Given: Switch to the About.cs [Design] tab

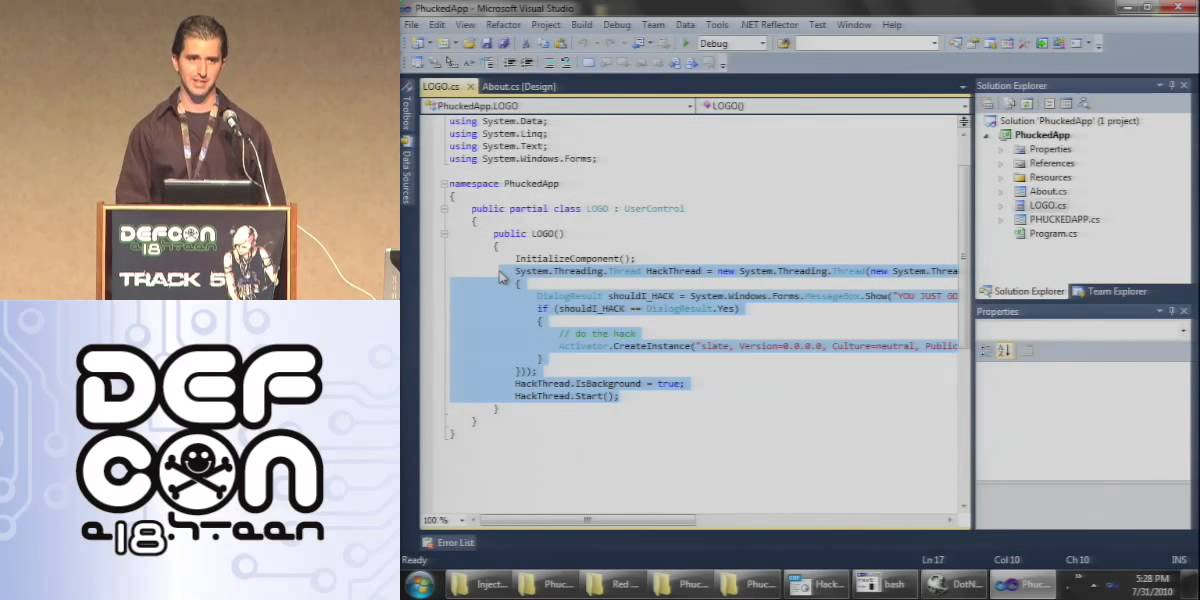Looking at the screenshot, I should coord(519,87).
